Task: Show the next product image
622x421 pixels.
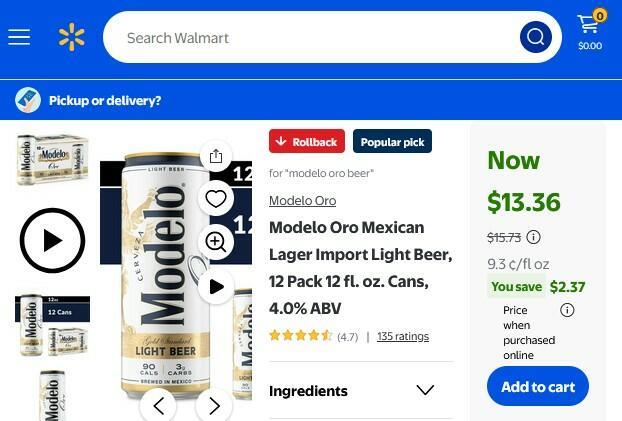Action: pos(214,405)
